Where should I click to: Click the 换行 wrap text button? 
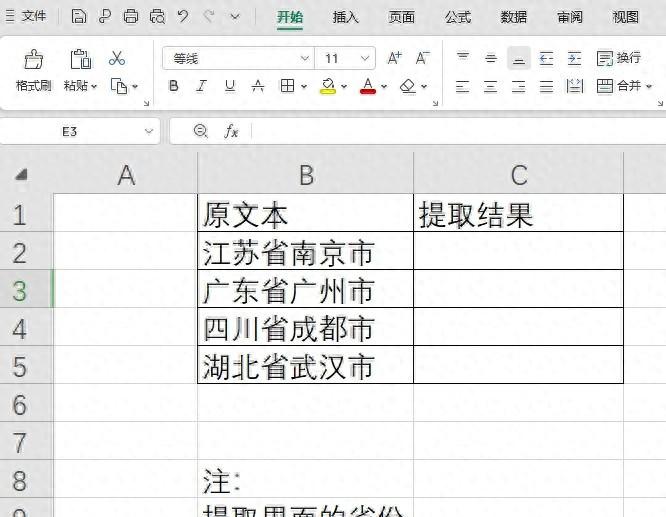click(x=618, y=58)
